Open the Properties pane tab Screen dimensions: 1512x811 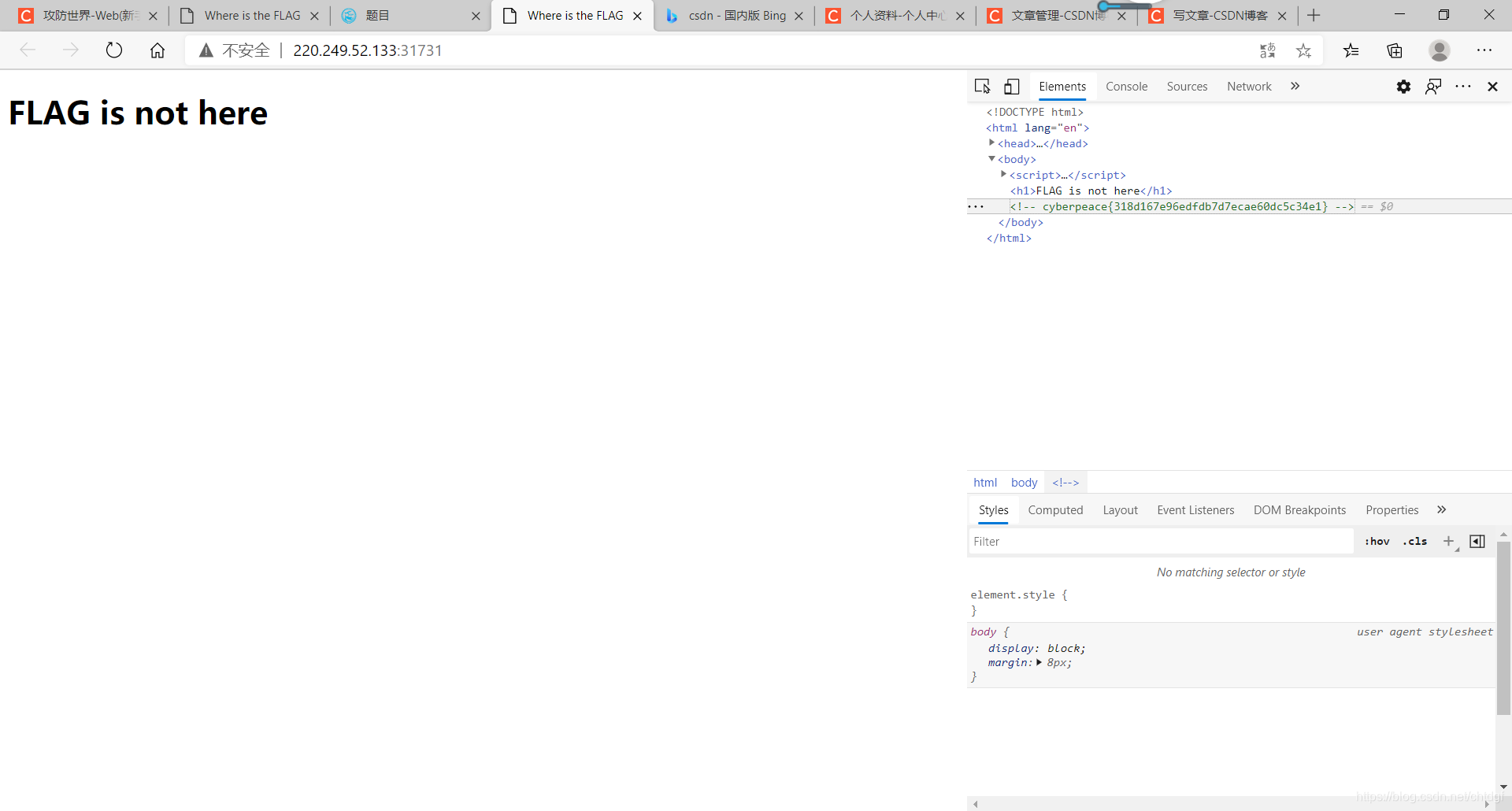coord(1392,510)
